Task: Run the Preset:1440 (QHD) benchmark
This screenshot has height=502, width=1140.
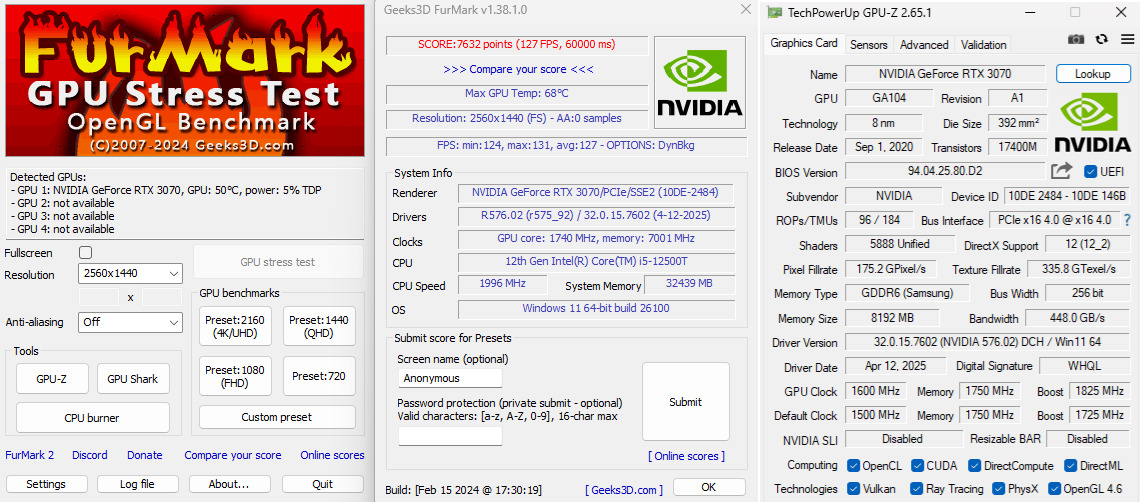Action: click(x=319, y=326)
